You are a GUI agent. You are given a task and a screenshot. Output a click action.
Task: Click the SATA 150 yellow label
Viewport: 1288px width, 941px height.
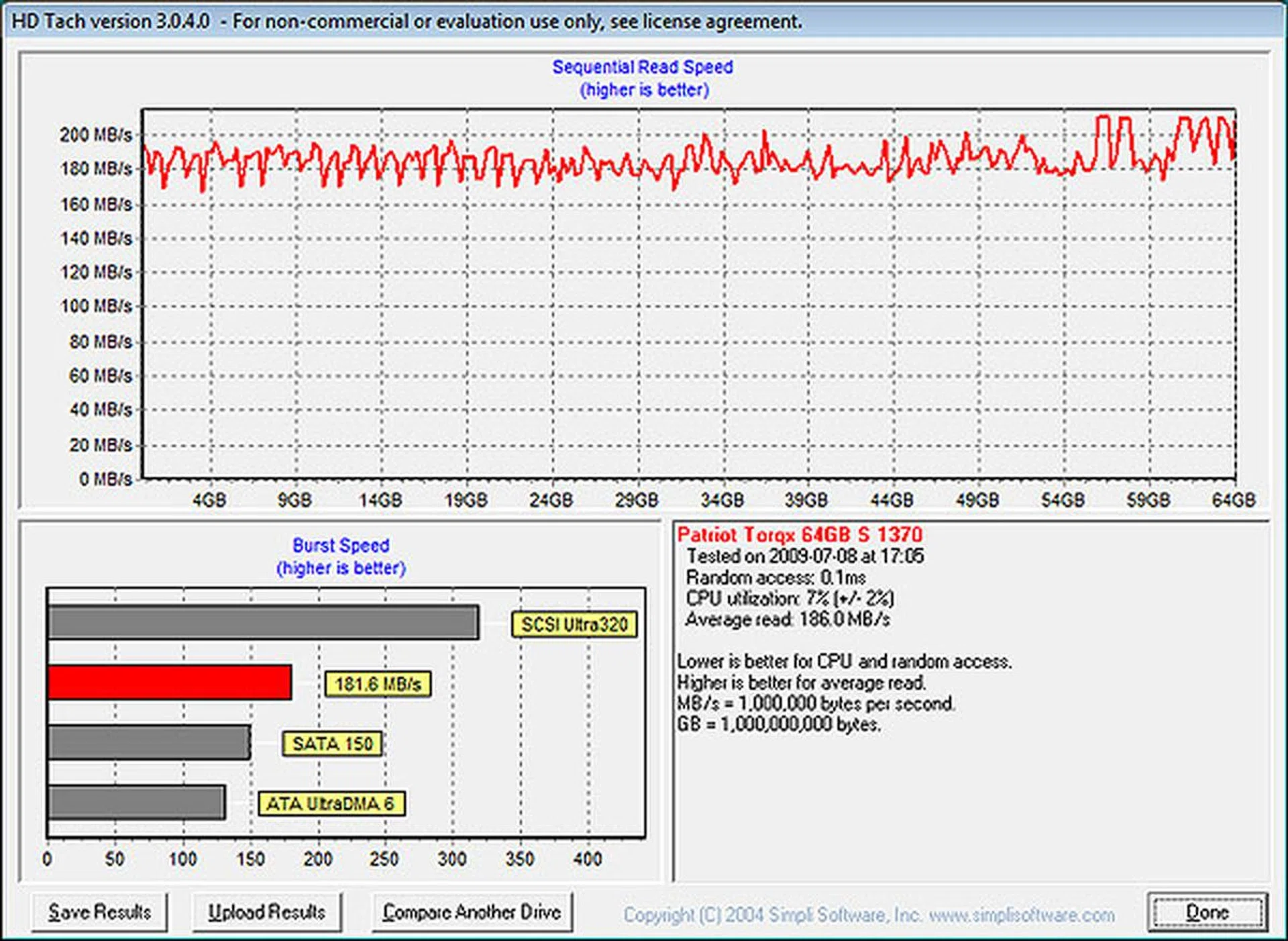point(332,744)
